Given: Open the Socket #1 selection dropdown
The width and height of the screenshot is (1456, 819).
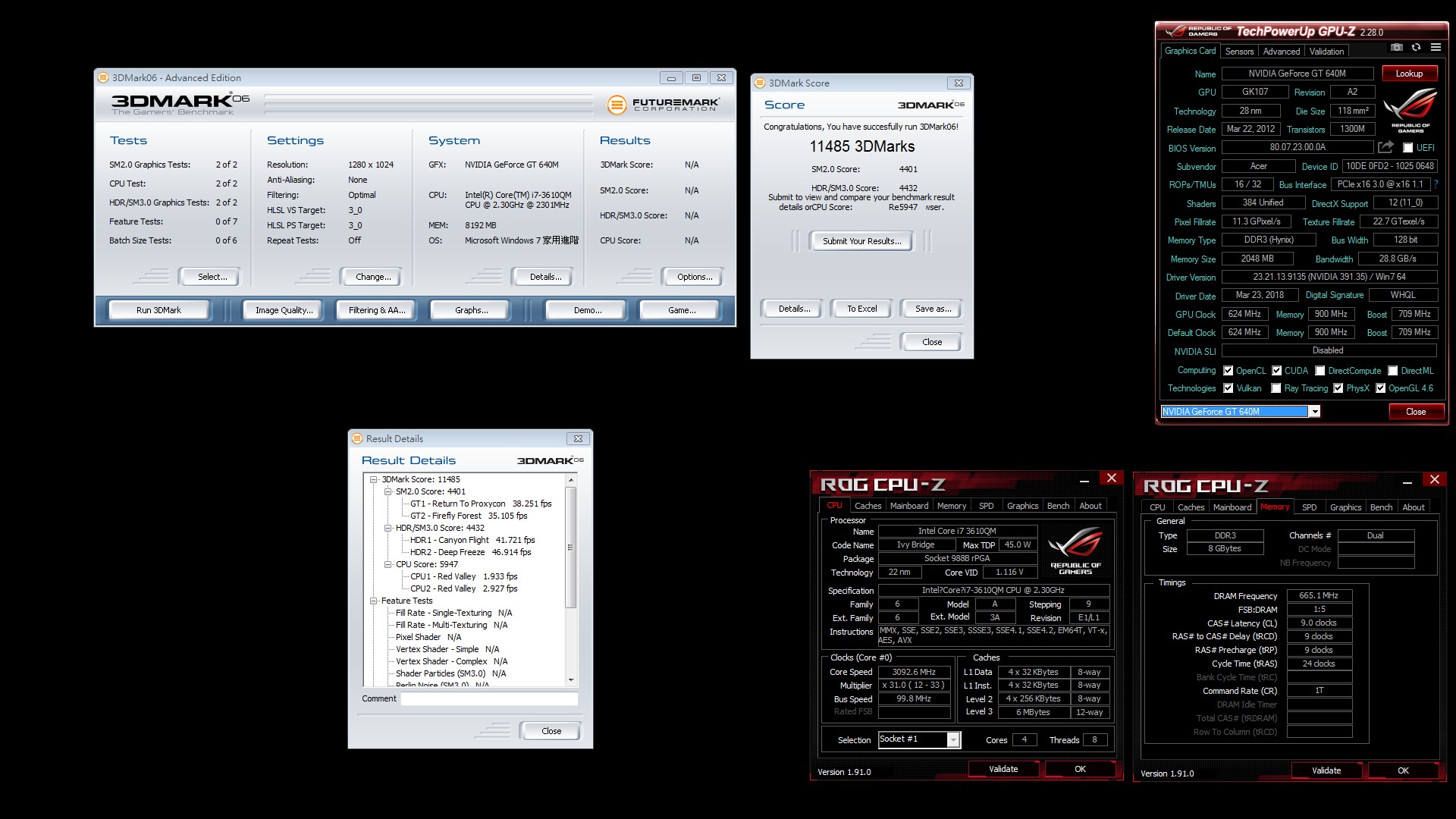Looking at the screenshot, I should tap(954, 739).
